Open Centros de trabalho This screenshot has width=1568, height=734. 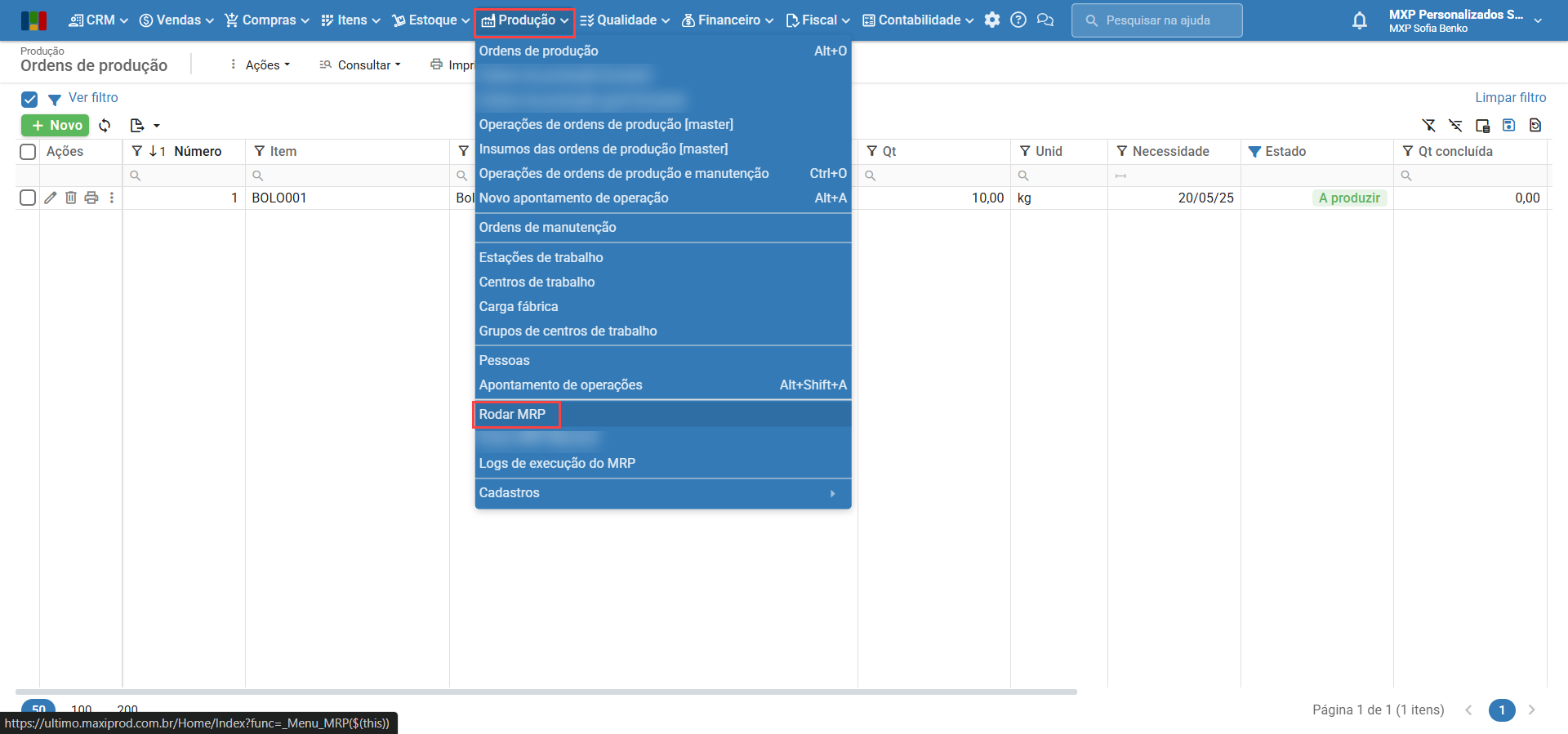coord(662,282)
